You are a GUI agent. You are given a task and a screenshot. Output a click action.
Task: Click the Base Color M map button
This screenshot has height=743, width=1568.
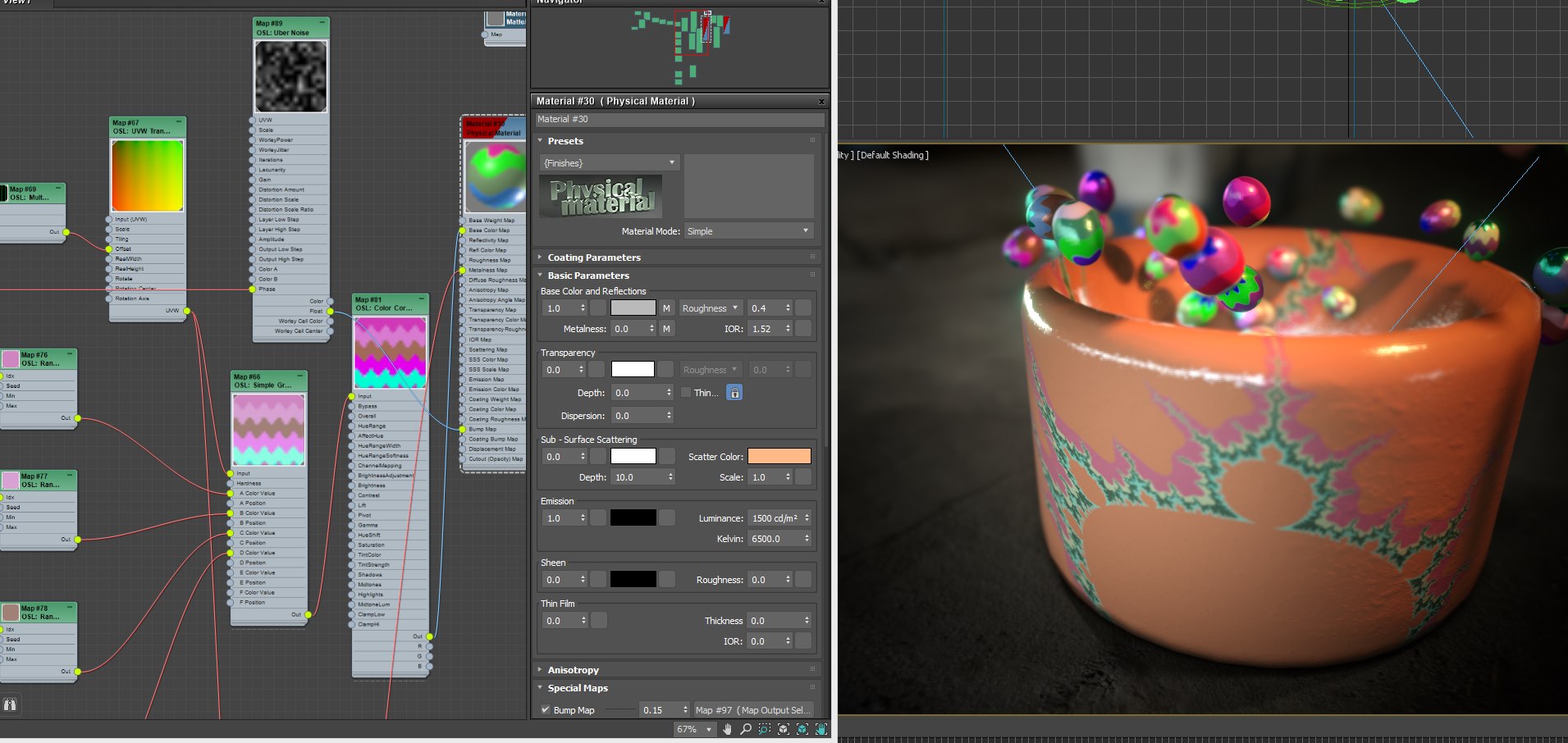(x=666, y=308)
